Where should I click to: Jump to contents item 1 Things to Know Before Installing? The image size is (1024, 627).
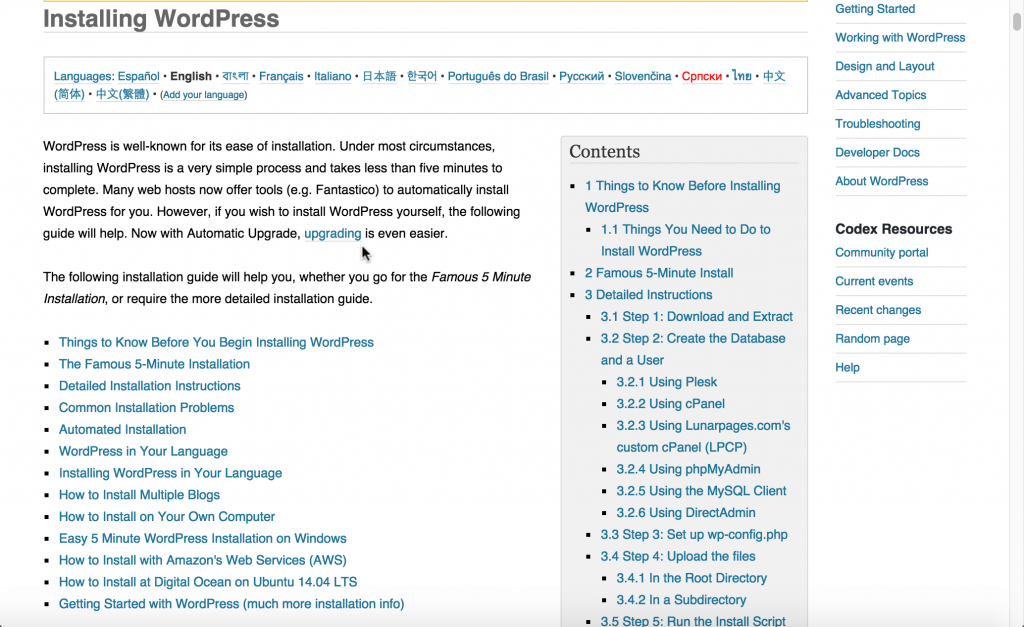682,197
